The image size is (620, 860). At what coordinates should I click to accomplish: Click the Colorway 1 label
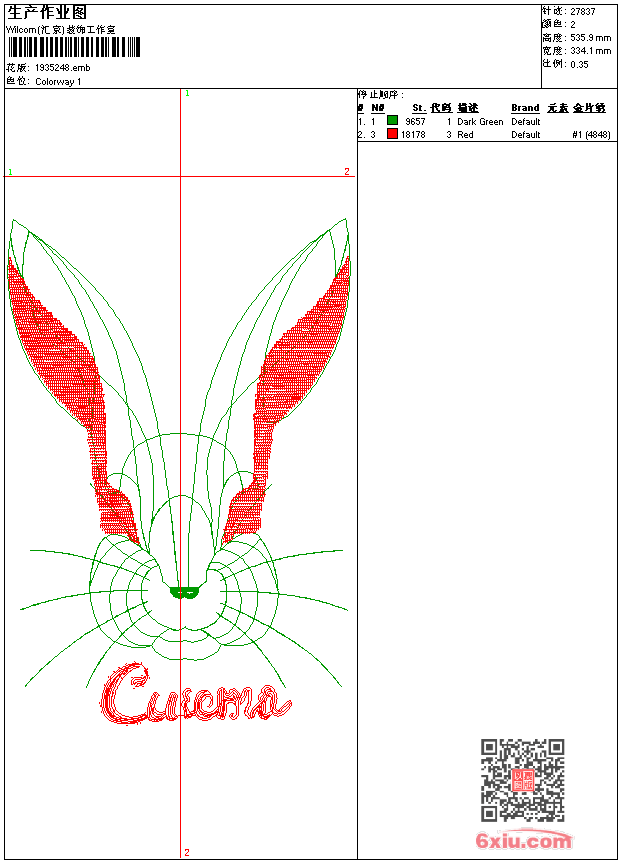58,81
